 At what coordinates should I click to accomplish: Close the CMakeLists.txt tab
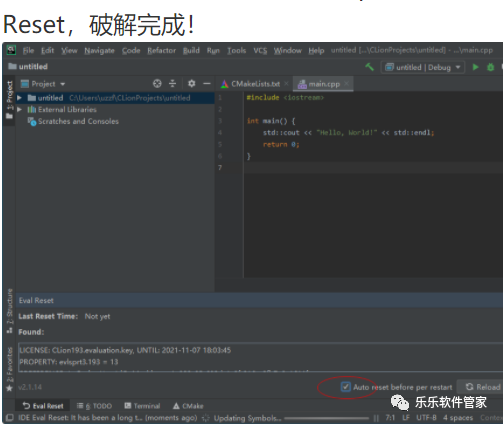tap(286, 84)
